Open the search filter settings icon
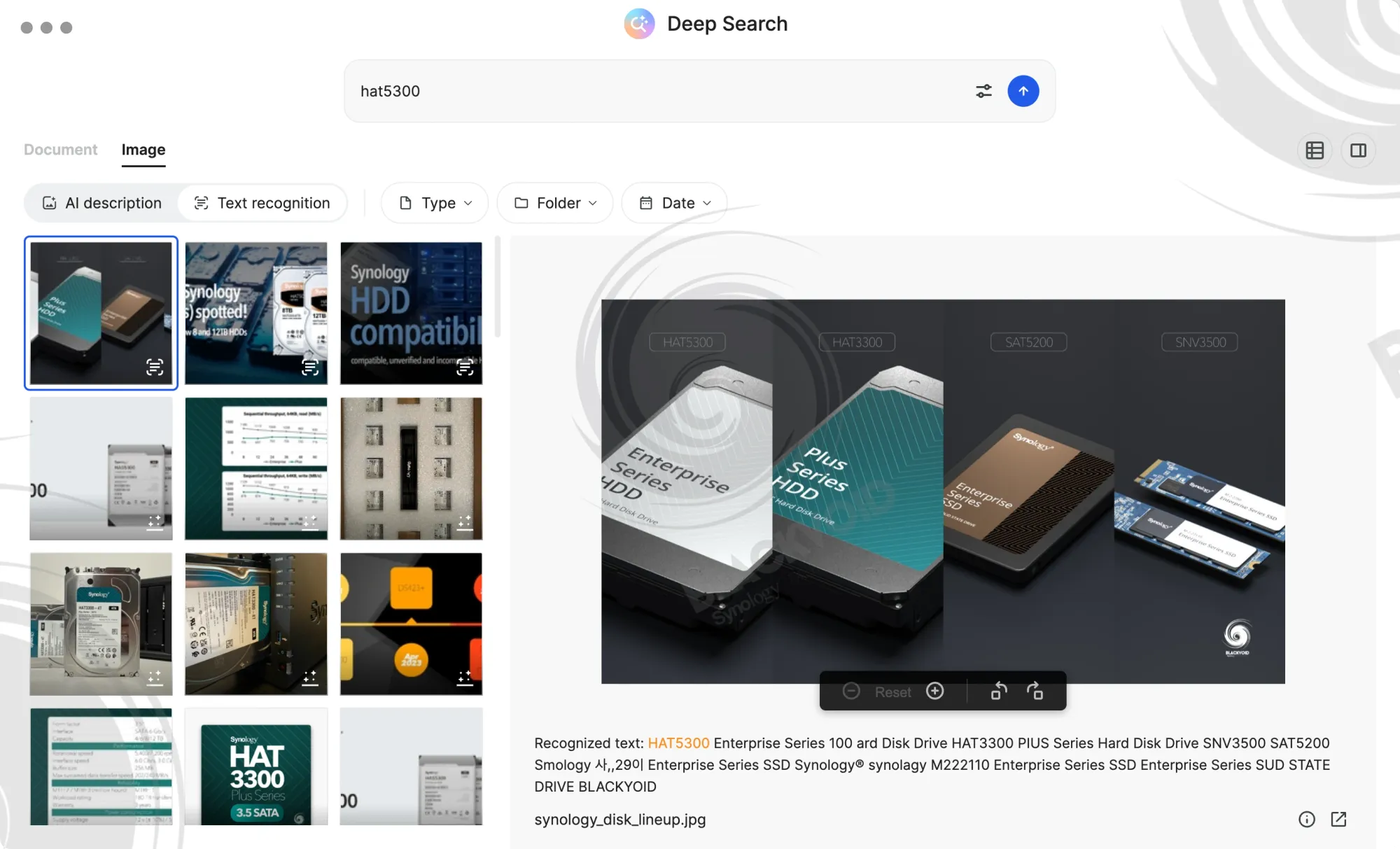 (983, 91)
